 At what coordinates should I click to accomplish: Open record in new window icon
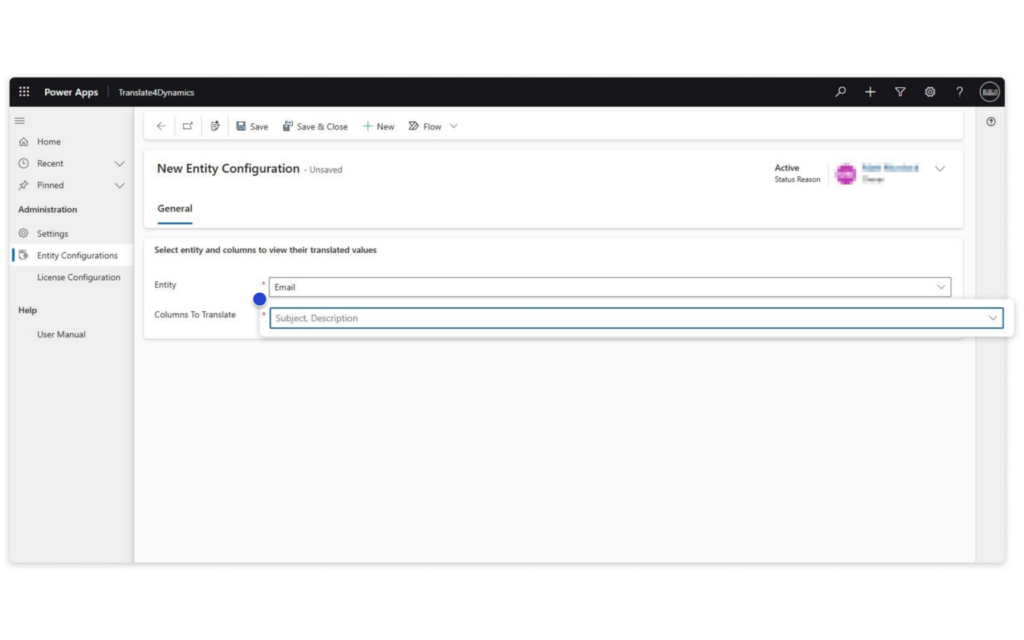click(x=188, y=126)
